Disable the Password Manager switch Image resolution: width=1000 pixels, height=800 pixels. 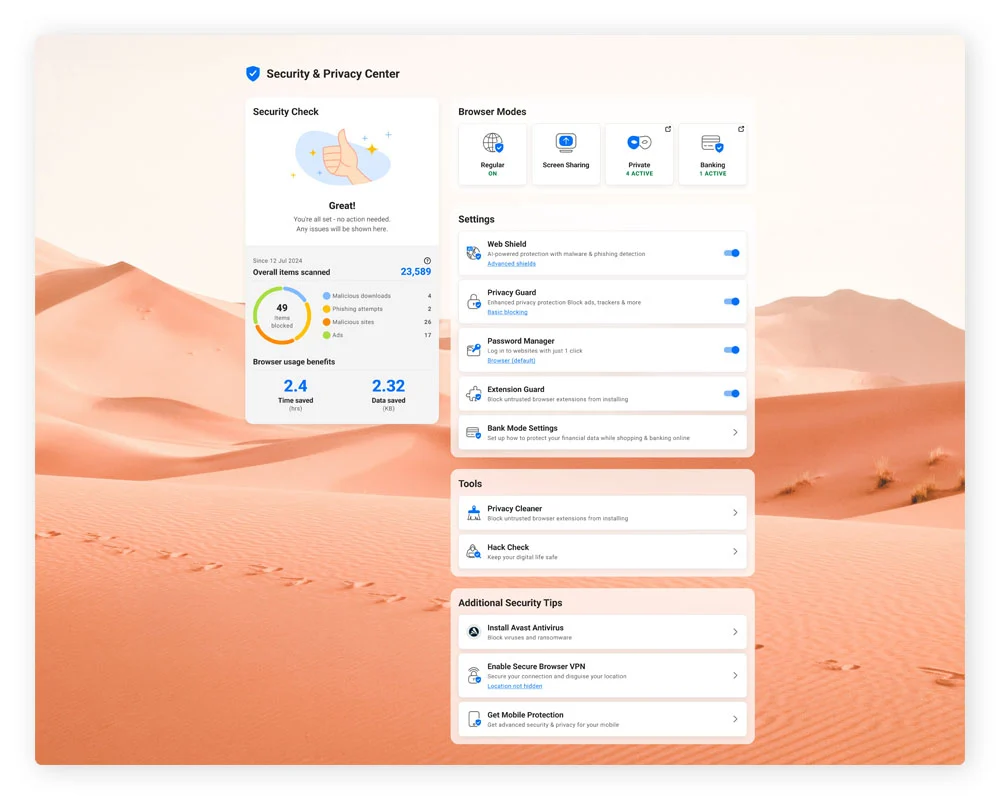732,350
